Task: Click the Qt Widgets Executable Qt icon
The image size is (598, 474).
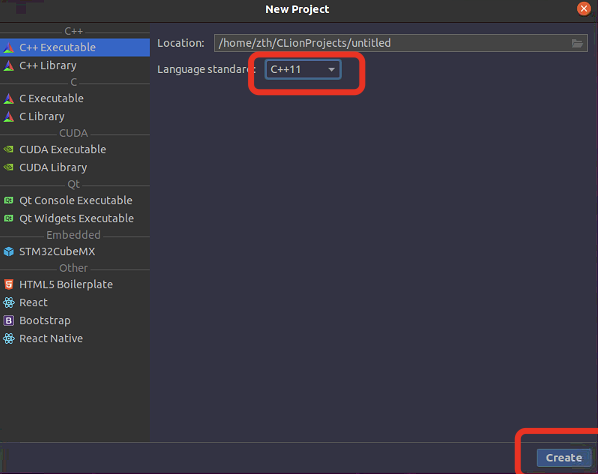Action: 9,219
